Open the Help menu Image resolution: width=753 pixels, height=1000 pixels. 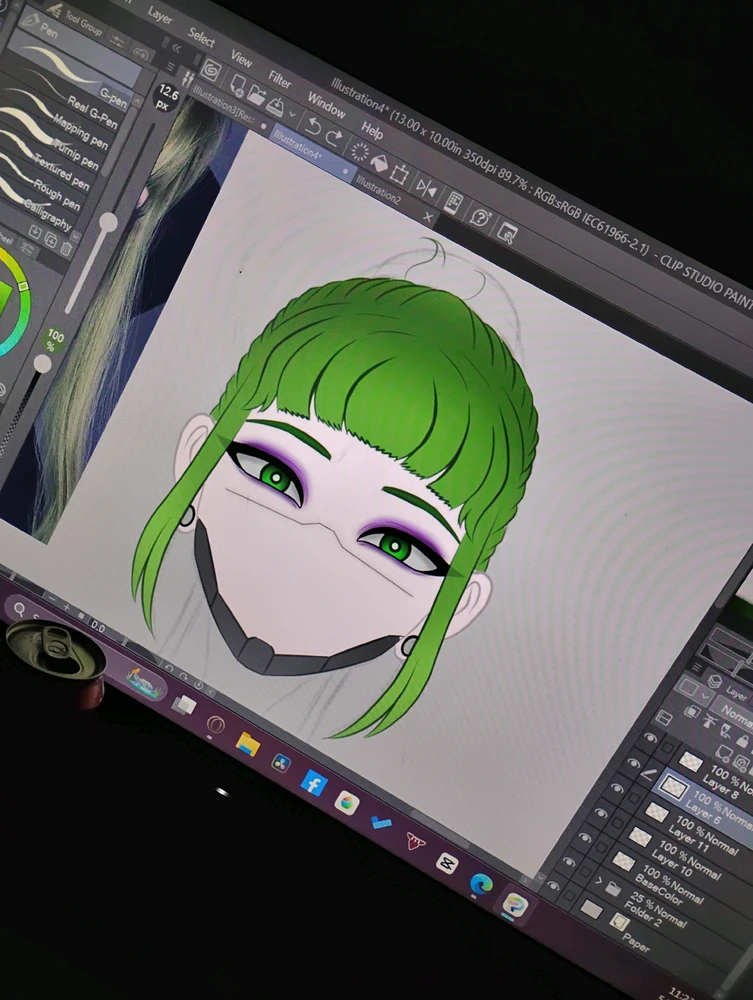click(x=372, y=131)
